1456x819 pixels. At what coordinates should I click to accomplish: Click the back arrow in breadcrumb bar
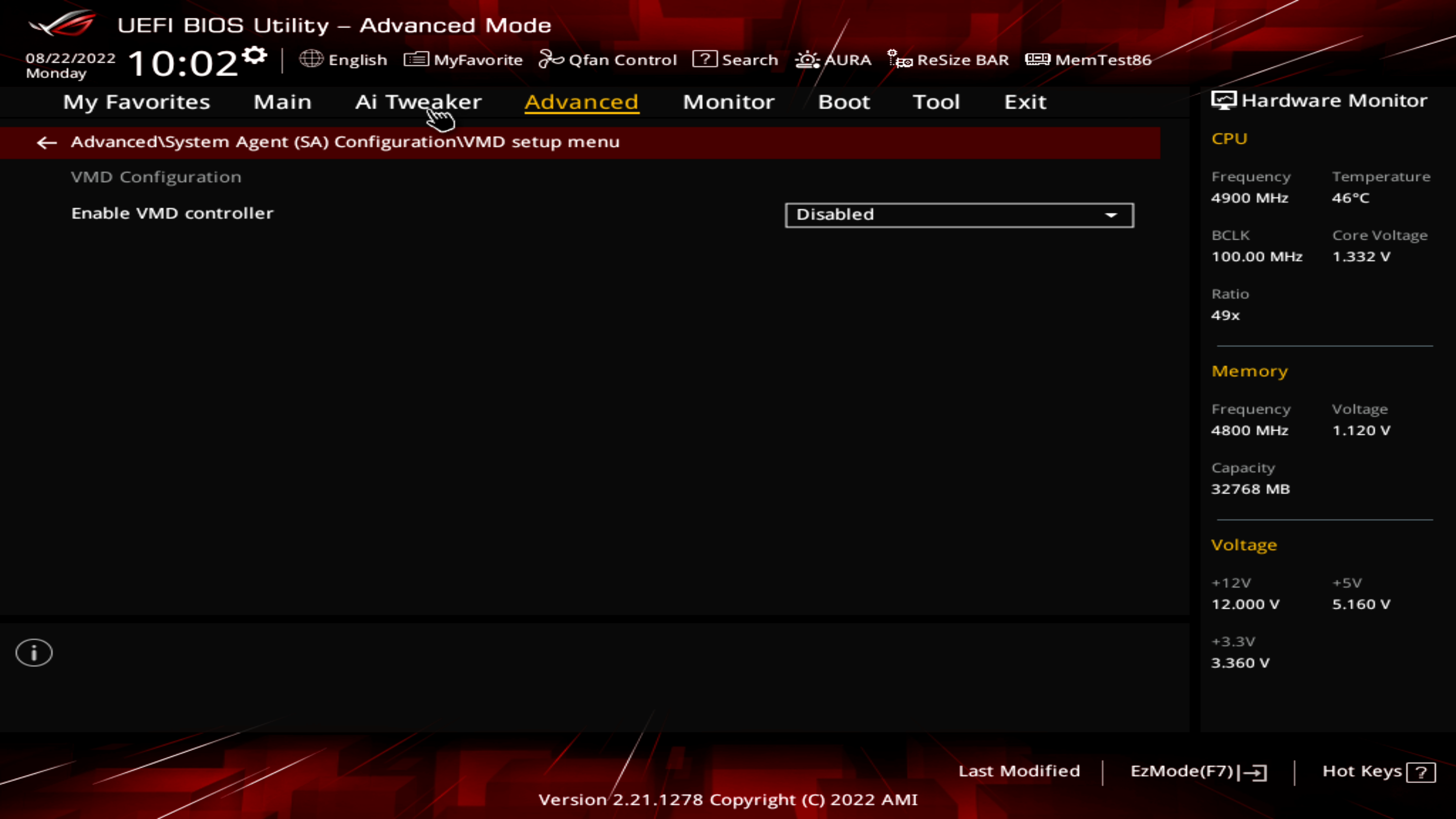coord(46,143)
